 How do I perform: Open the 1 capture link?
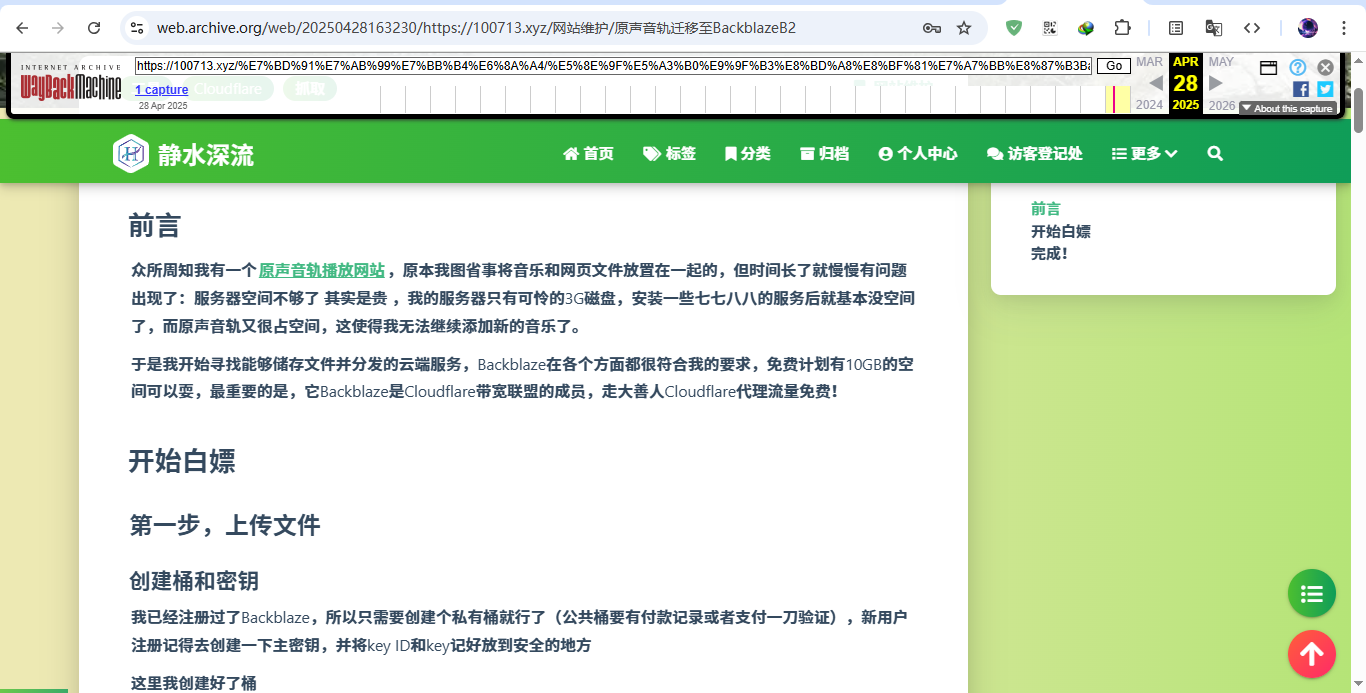(162, 90)
